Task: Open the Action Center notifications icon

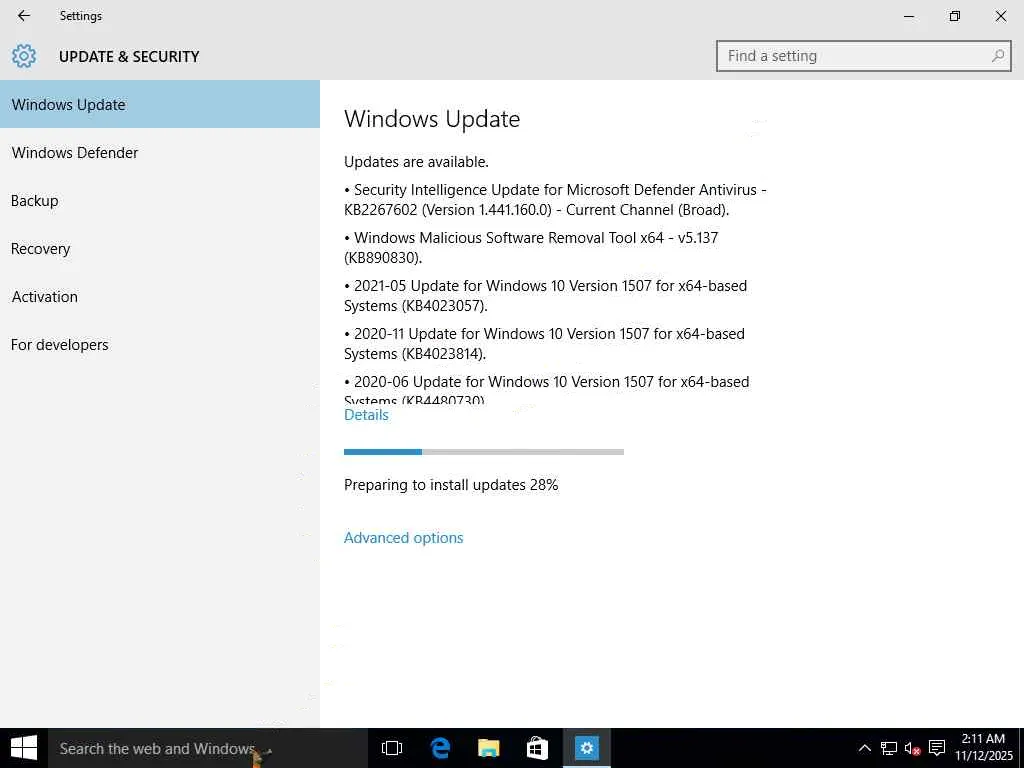Action: 937,748
